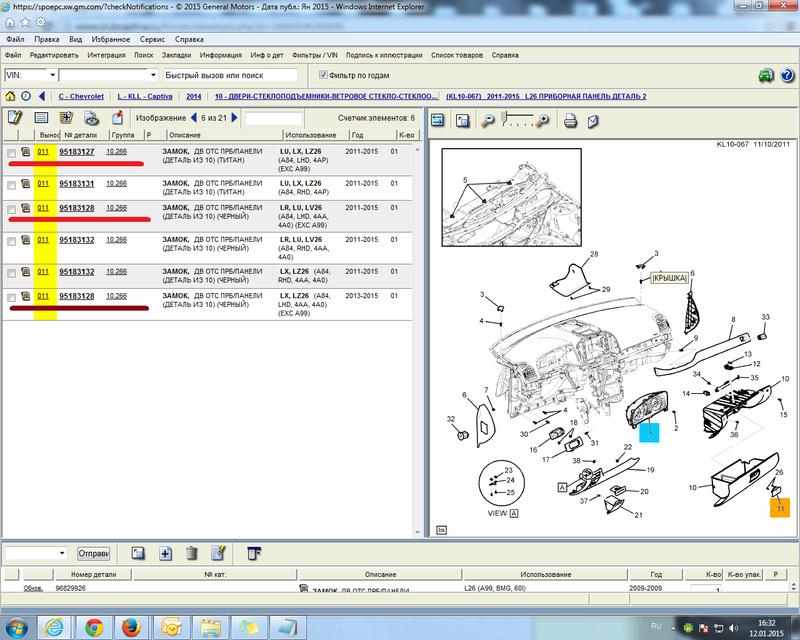
Task: Open the Windows Start menu
Action: click(16, 627)
